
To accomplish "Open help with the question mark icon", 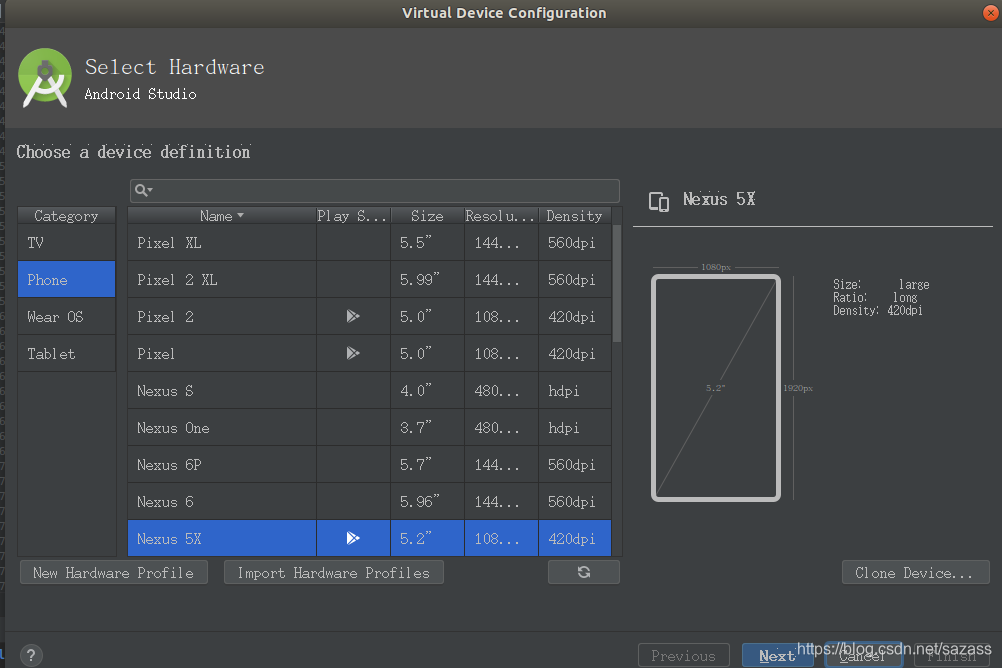I will click(31, 655).
